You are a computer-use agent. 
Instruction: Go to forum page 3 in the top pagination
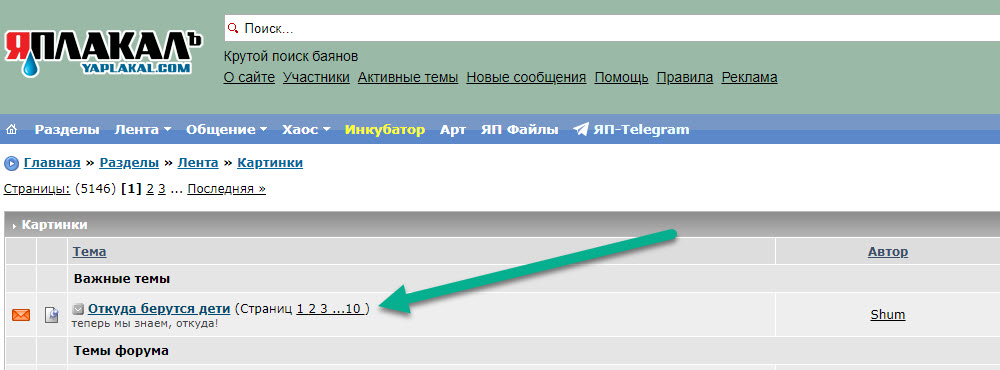162,189
